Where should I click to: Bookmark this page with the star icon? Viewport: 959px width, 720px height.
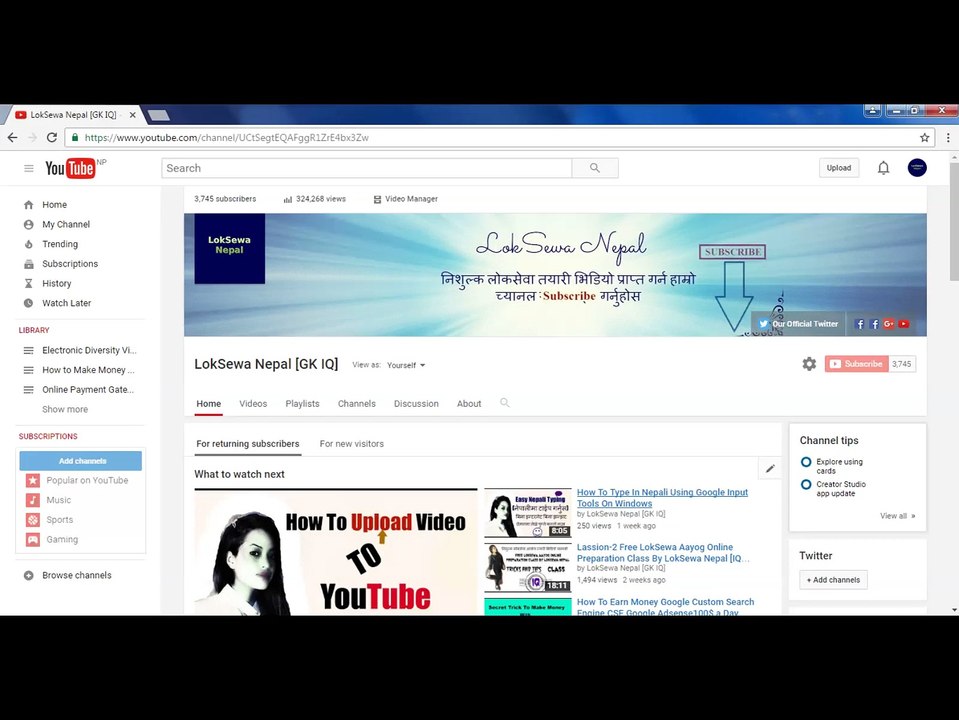click(925, 138)
